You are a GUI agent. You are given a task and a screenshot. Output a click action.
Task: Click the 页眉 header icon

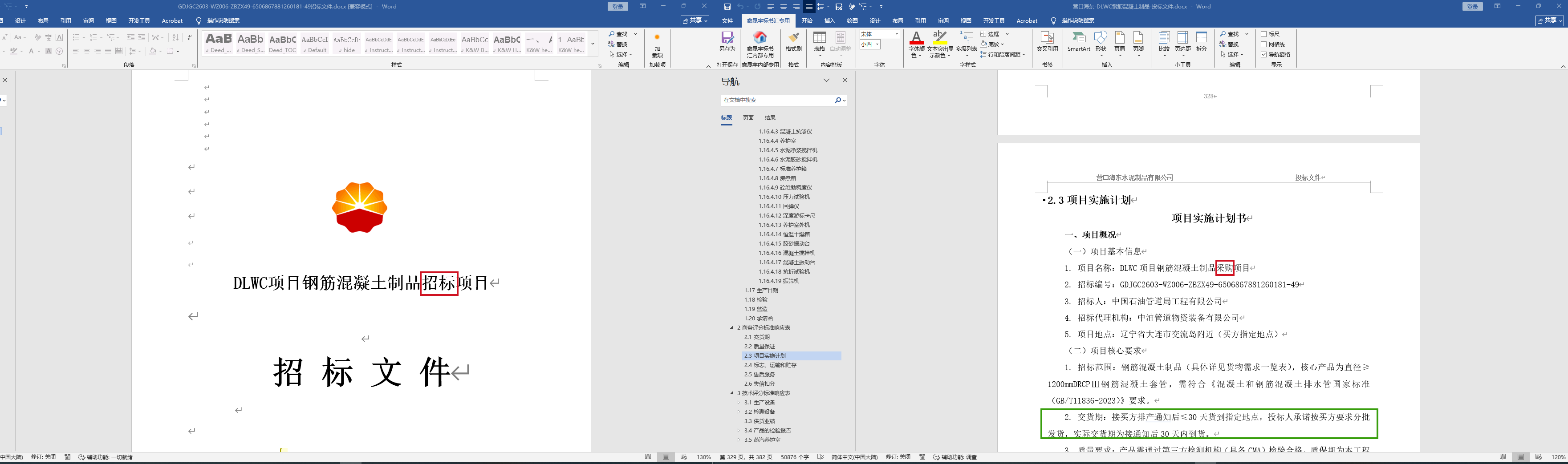[1119, 43]
